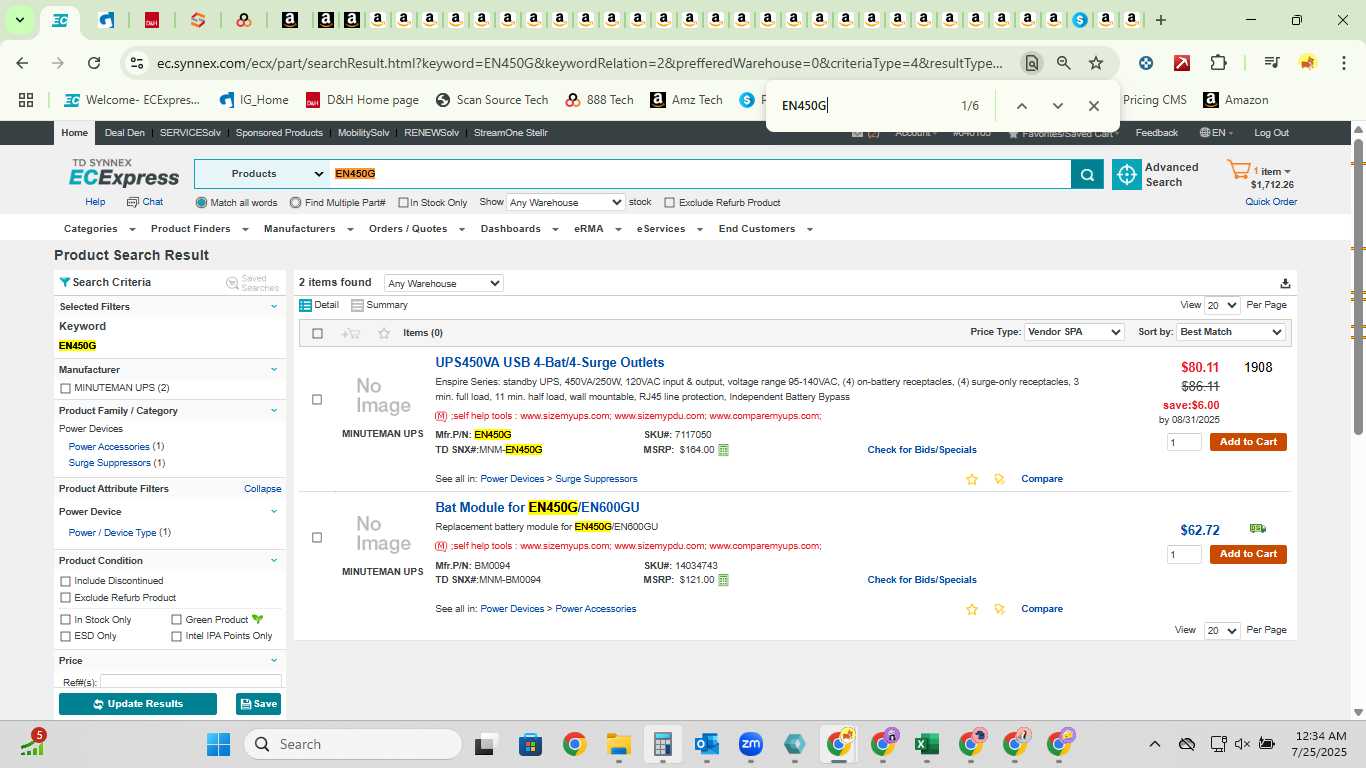Select the Bat Module product checkbox
The height and width of the screenshot is (768, 1366).
coord(317,538)
